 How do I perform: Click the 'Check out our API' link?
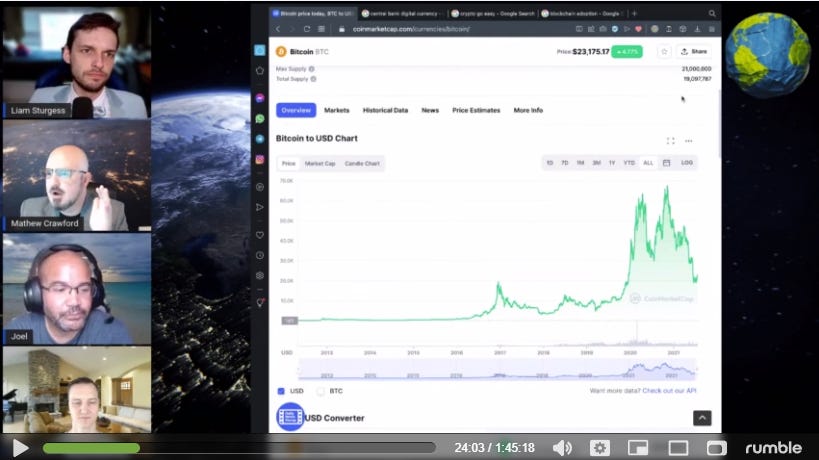tap(669, 391)
